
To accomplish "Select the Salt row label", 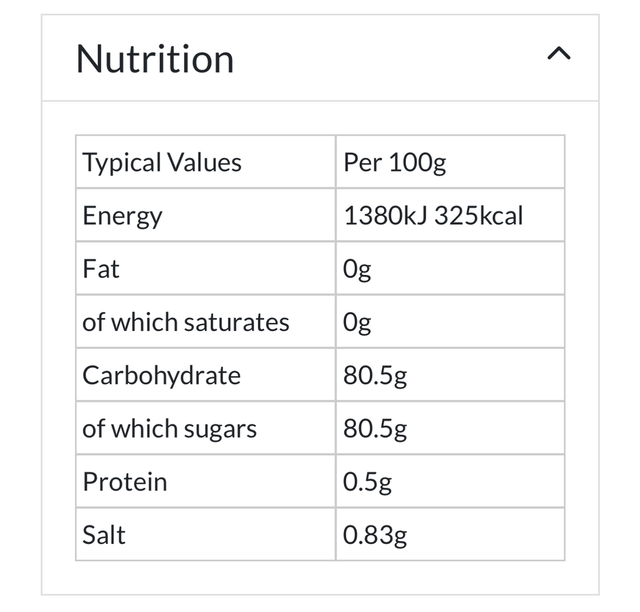I will (x=104, y=535).
